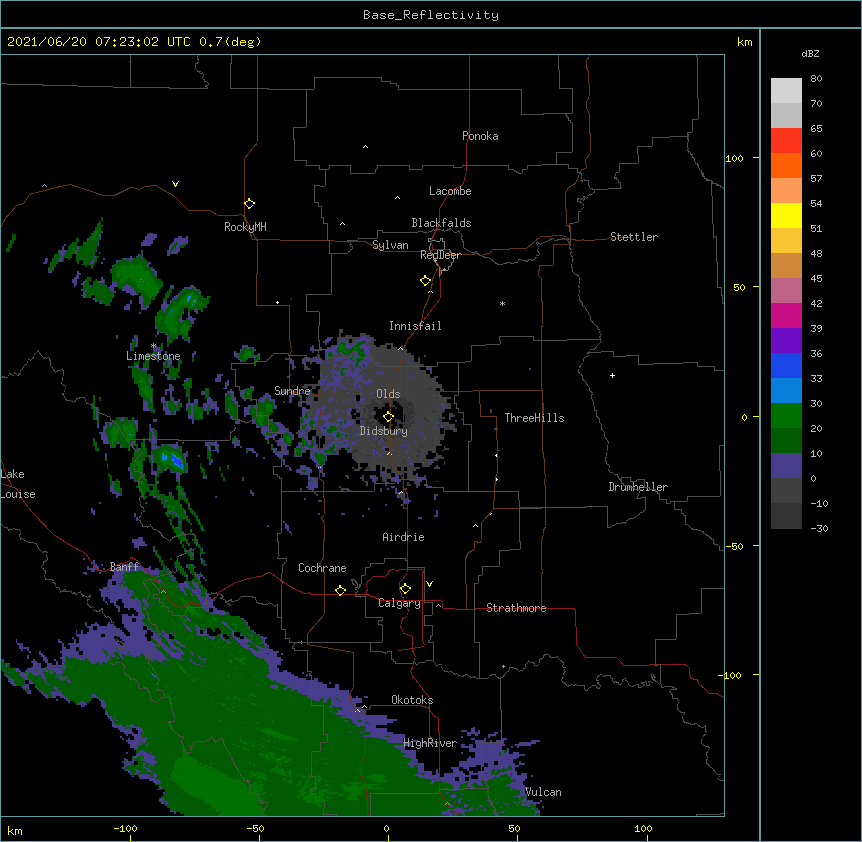This screenshot has height=842, width=862.
Task: Click the Drumheller label
Action: 638,487
